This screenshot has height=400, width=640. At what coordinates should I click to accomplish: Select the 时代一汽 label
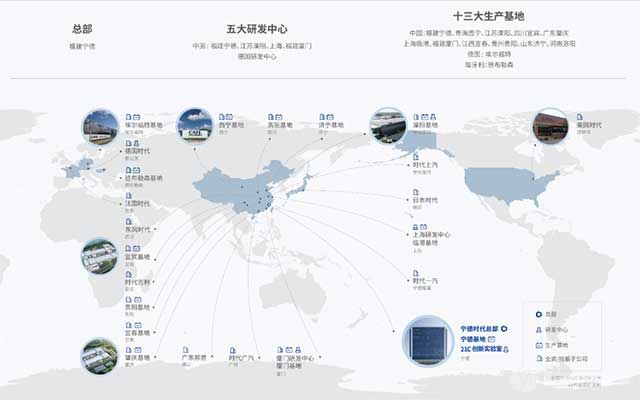coord(425,281)
